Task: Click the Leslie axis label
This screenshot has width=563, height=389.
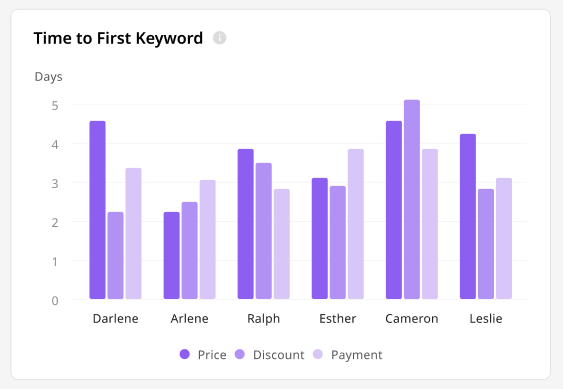Action: point(486,319)
